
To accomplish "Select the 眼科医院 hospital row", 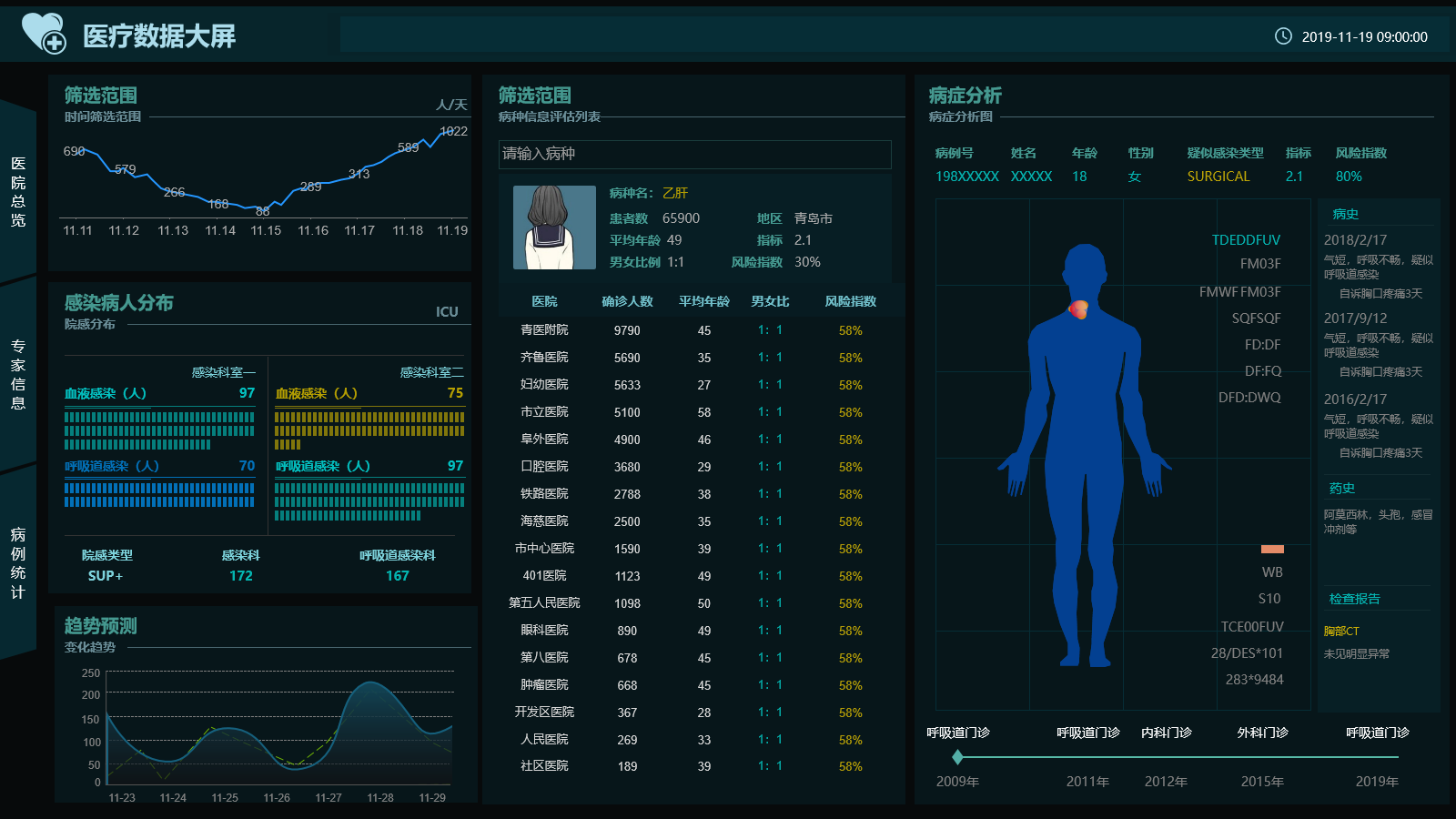I will click(x=695, y=631).
